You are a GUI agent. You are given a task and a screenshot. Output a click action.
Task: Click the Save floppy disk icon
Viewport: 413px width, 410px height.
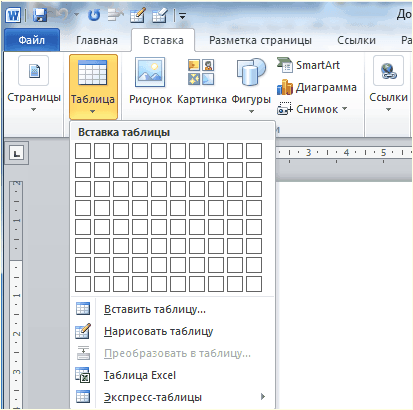click(40, 15)
